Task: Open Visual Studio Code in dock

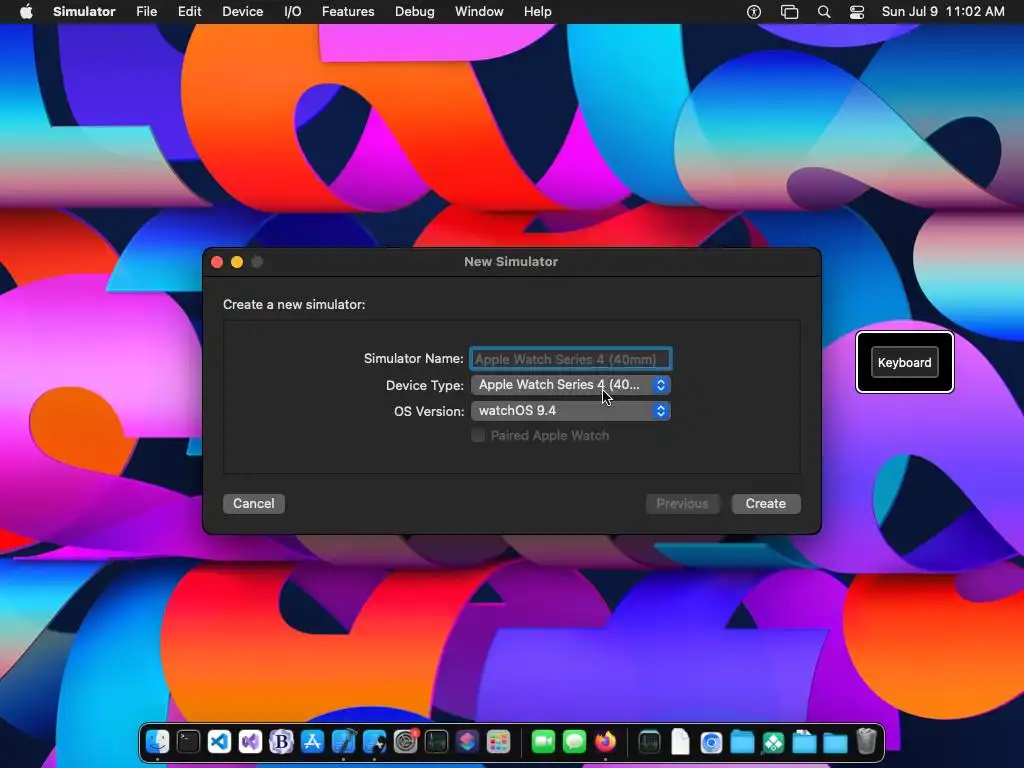Action: (x=219, y=742)
